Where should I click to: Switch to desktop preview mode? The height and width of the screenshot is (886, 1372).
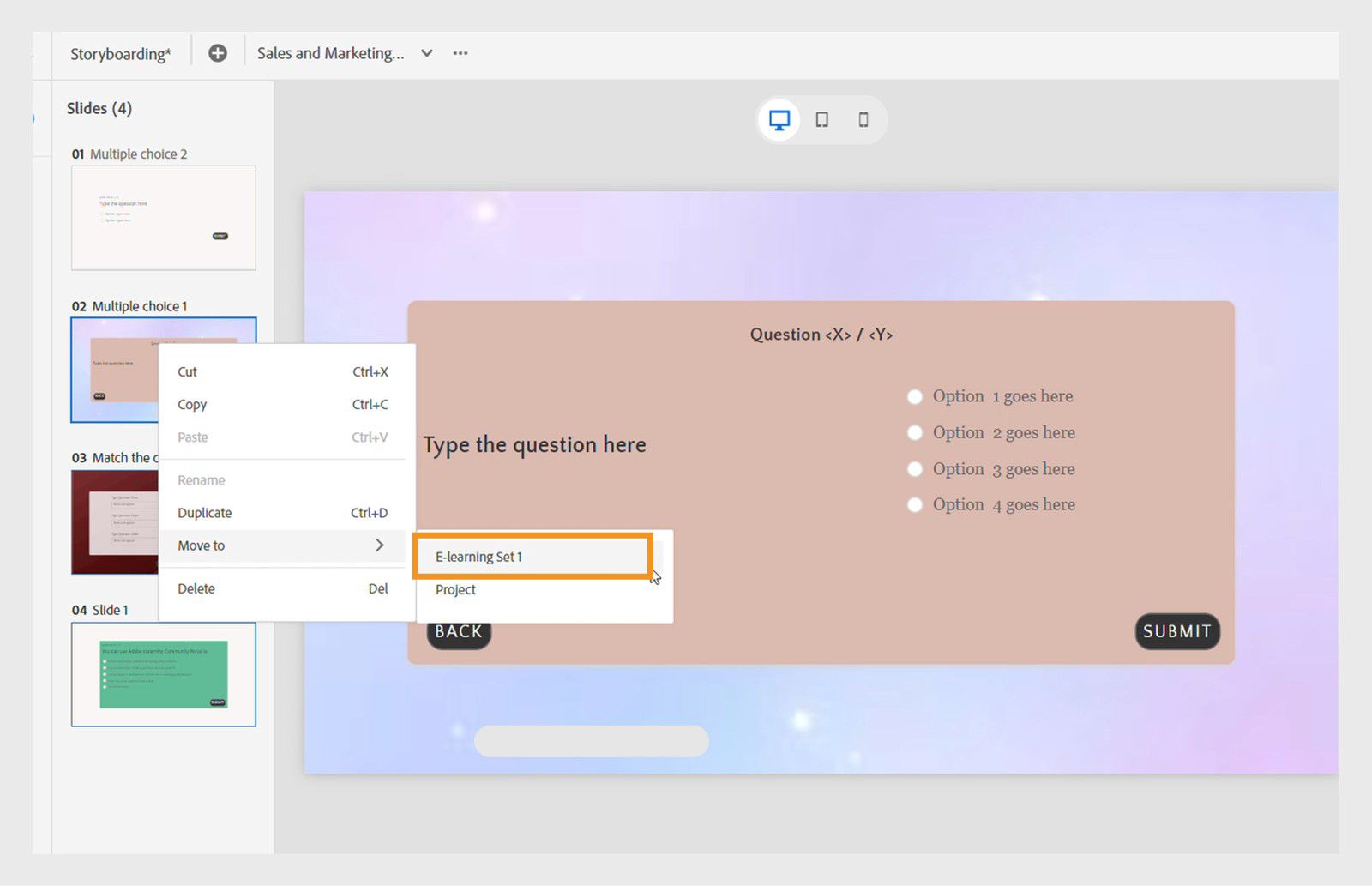(778, 119)
